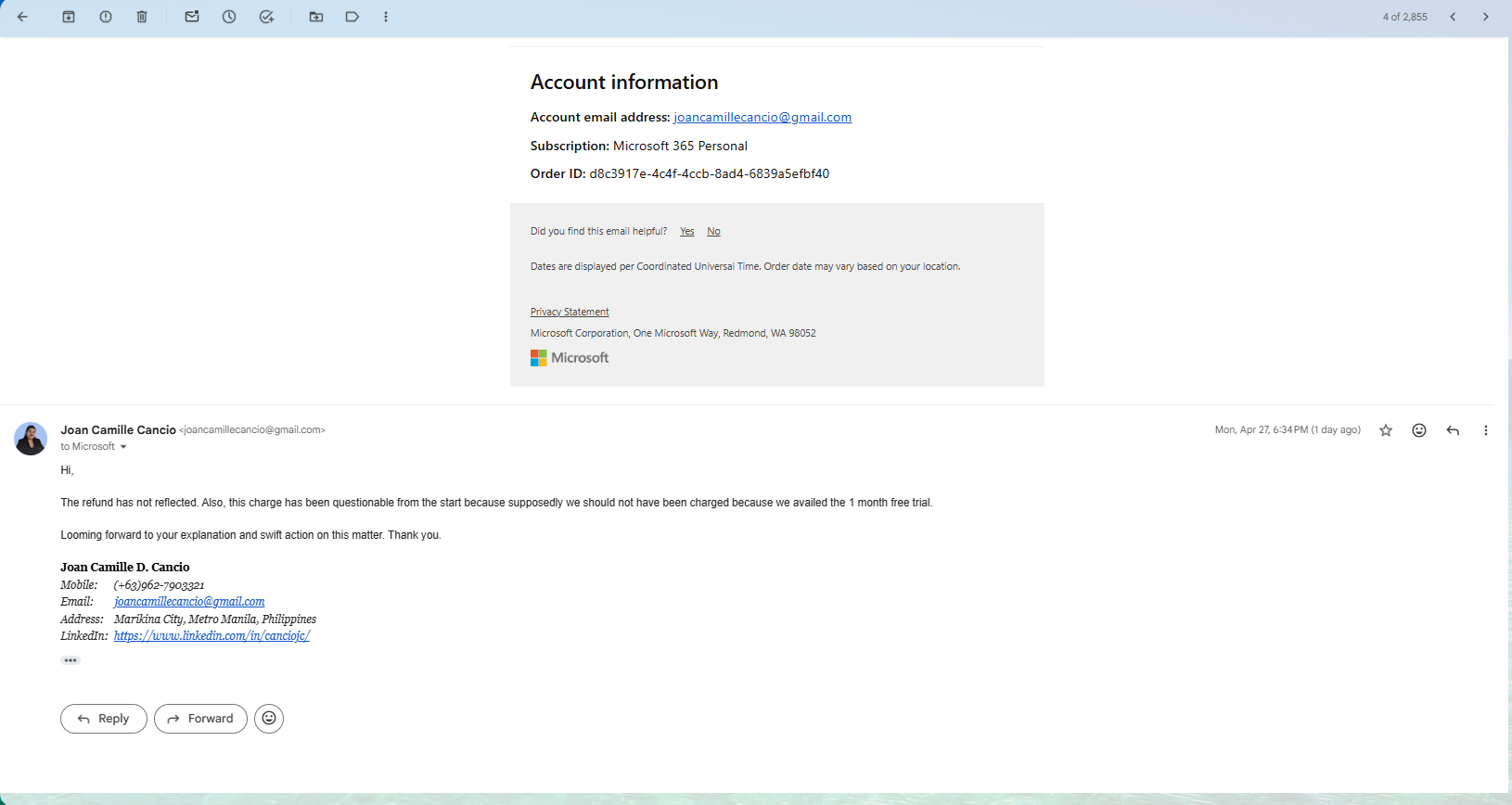Click the Order ID value text
The height and width of the screenshot is (805, 1512).
710,173
